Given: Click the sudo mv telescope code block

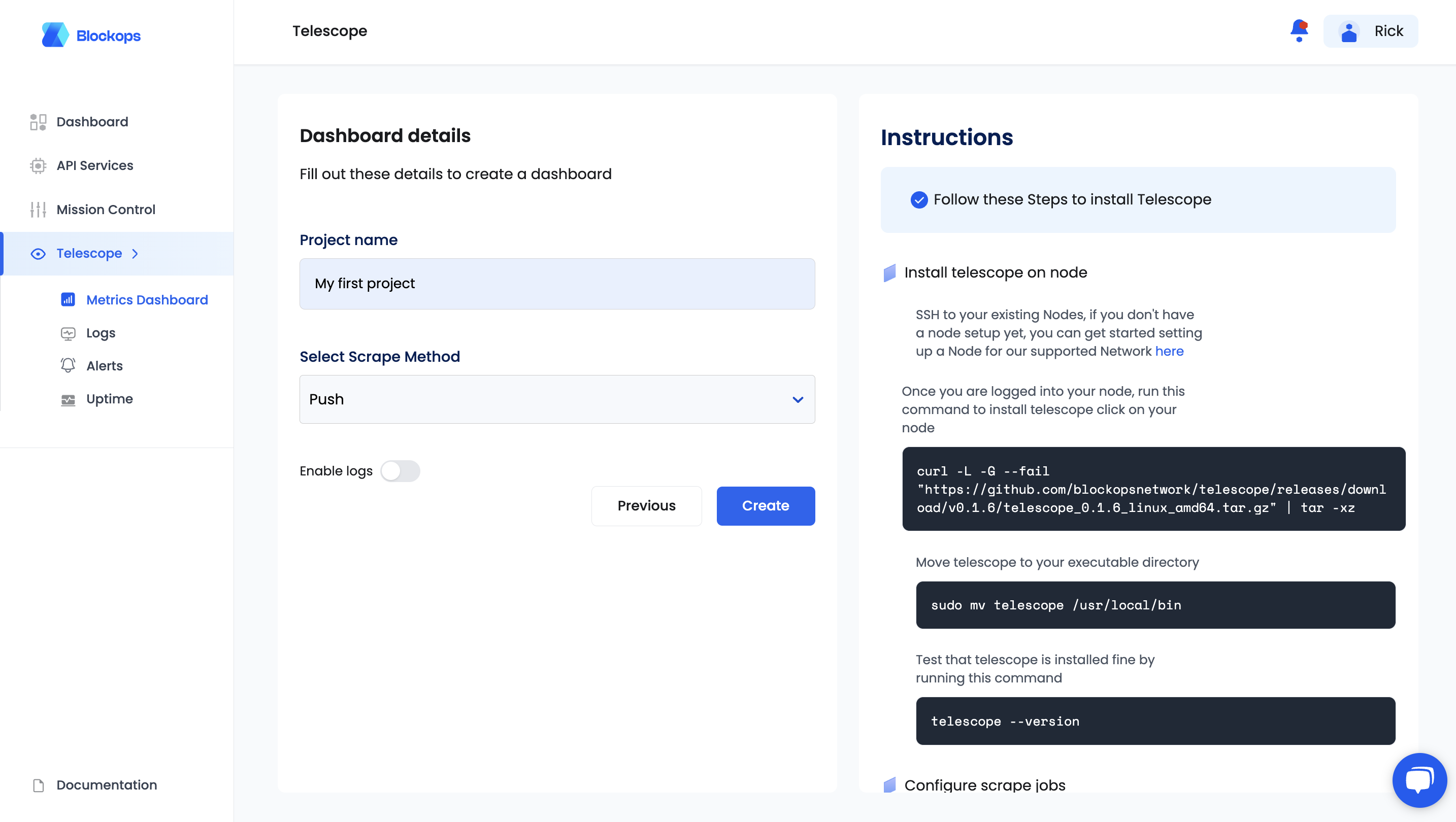Looking at the screenshot, I should [x=1155, y=606].
